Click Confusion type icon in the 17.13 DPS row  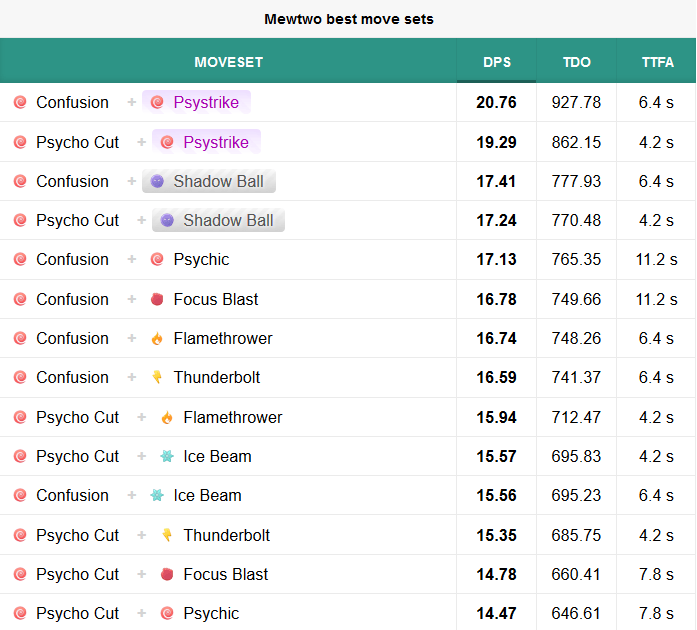(20, 260)
